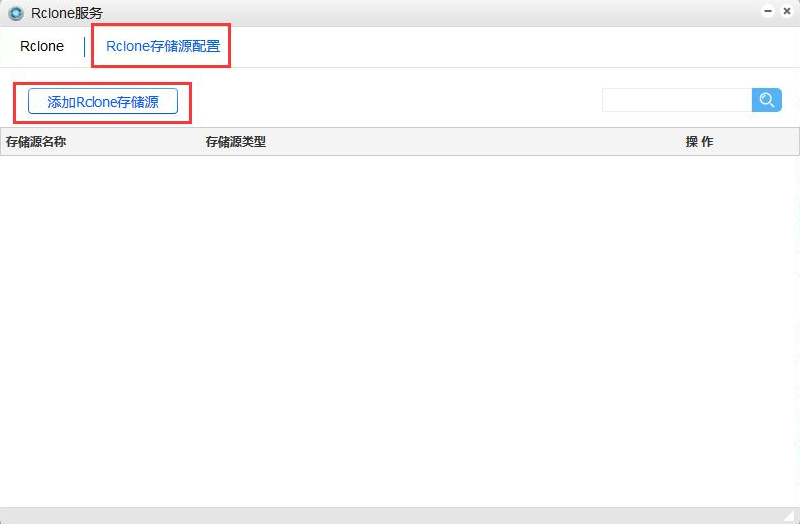Click the 存储源类型 column header
This screenshot has height=525, width=800.
pyautogui.click(x=236, y=142)
